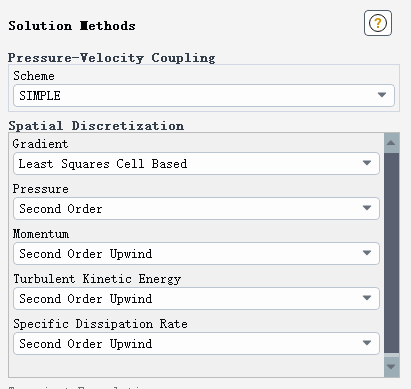Open the Pressure Second Order dropdown
The height and width of the screenshot is (389, 411).
[x=196, y=208]
